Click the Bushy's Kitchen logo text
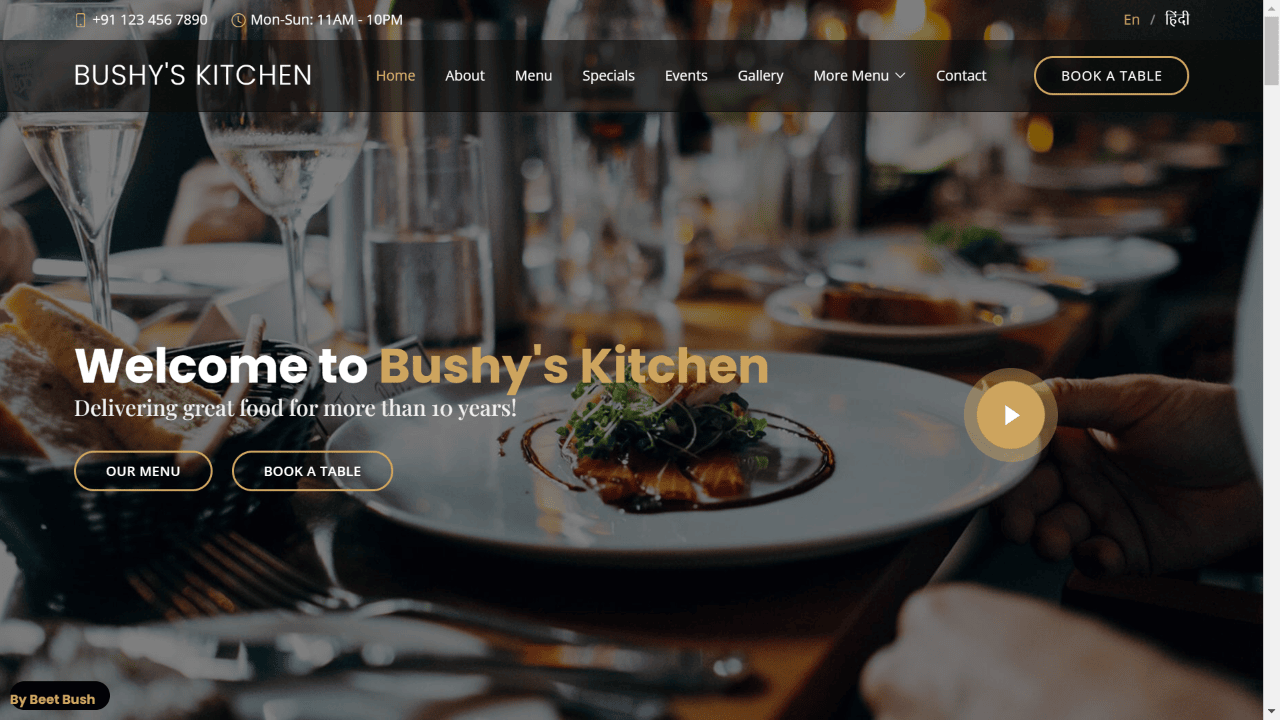This screenshot has width=1280, height=720. (x=193, y=76)
